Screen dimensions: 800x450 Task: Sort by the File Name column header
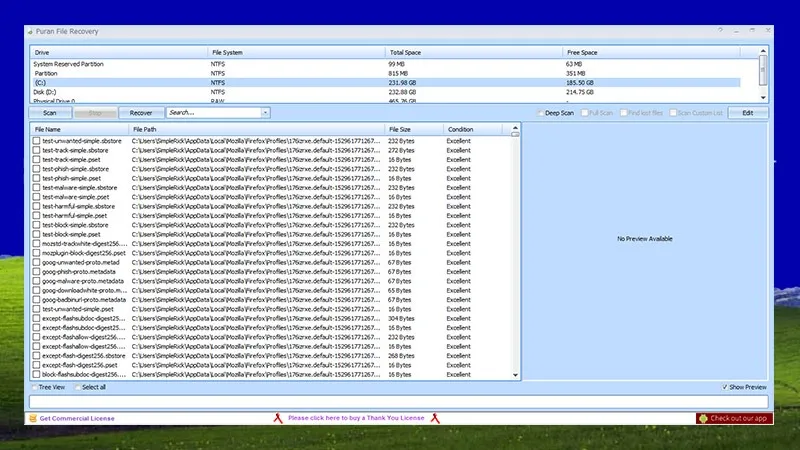pyautogui.click(x=79, y=130)
